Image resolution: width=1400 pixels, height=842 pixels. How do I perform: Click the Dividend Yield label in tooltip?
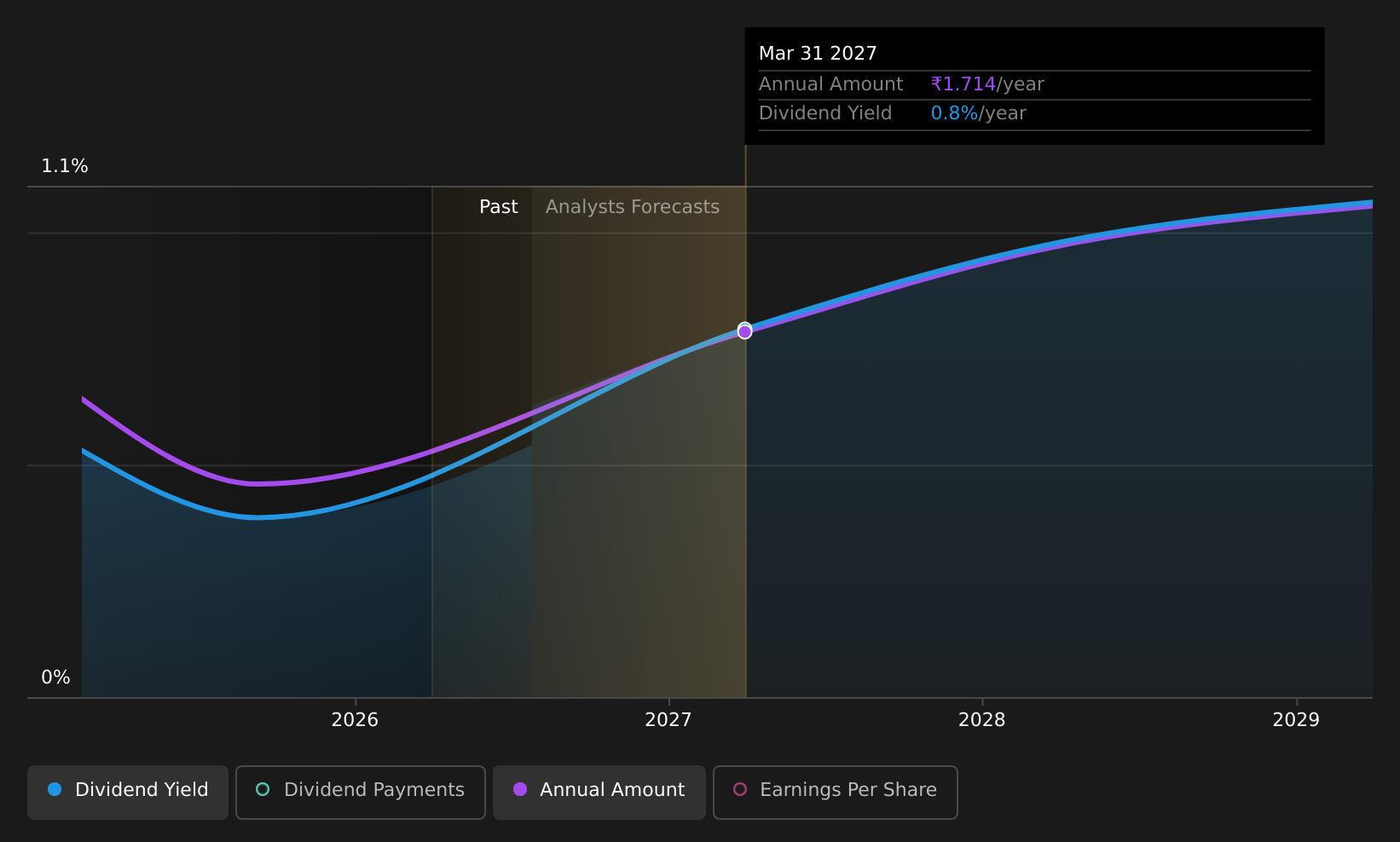[825, 113]
